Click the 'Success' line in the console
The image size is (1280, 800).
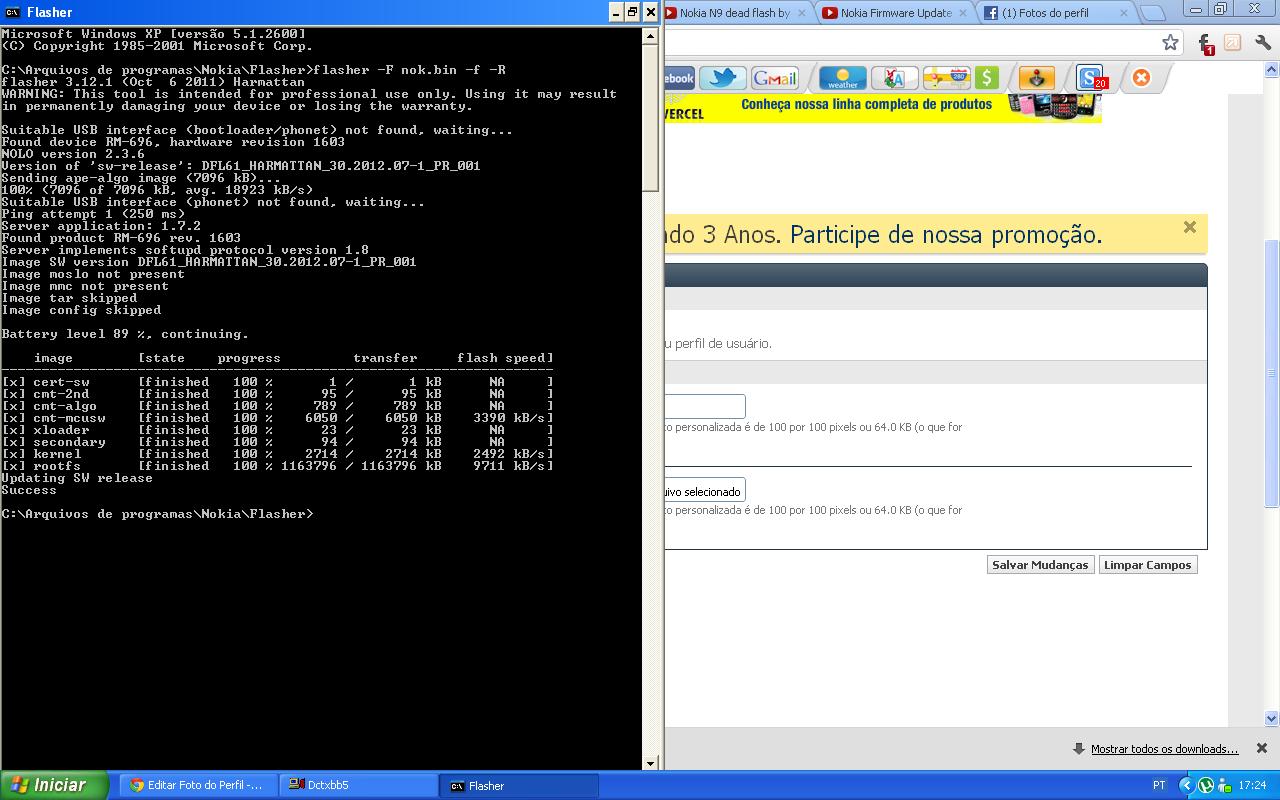coord(29,490)
